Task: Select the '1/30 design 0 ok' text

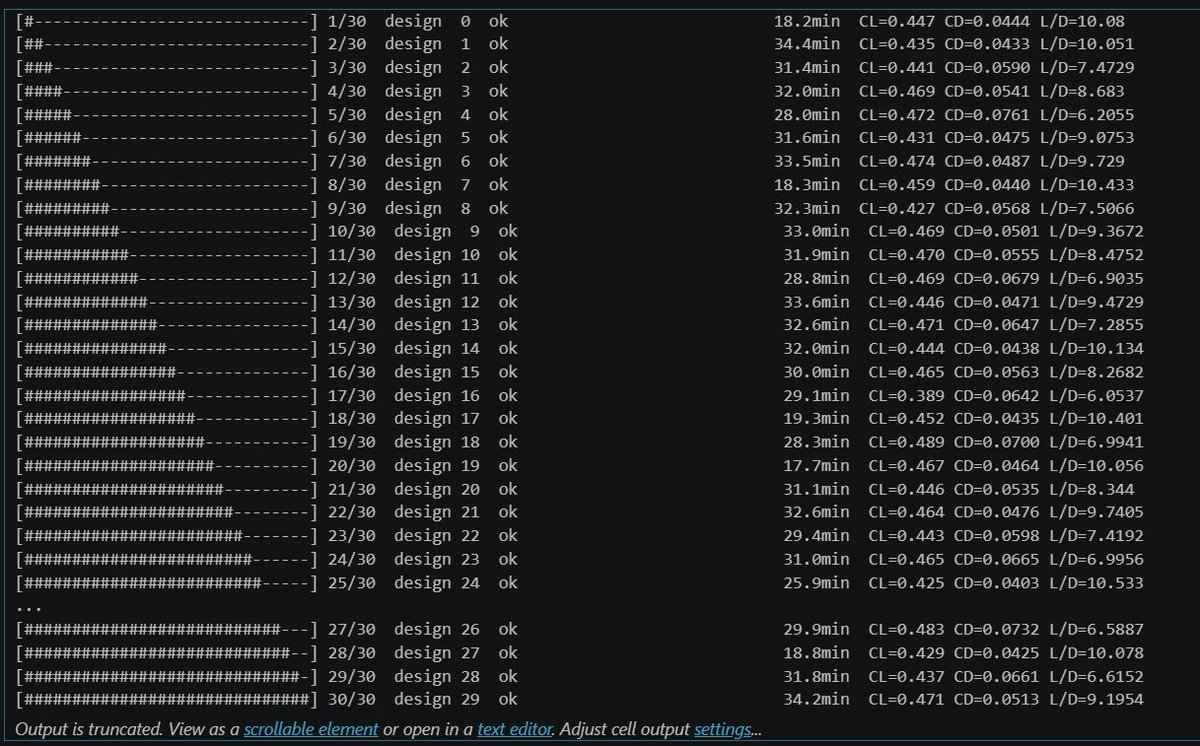Action: [417, 21]
